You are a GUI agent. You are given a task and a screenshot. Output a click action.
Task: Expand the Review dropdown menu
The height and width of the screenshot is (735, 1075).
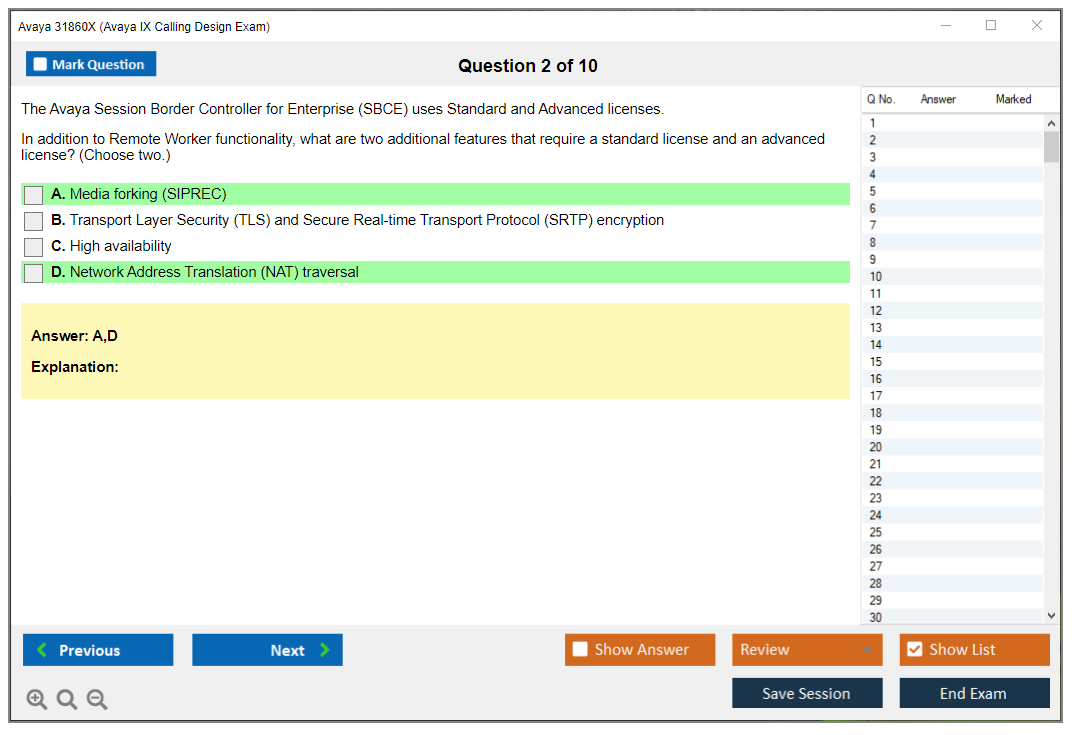[x=867, y=650]
